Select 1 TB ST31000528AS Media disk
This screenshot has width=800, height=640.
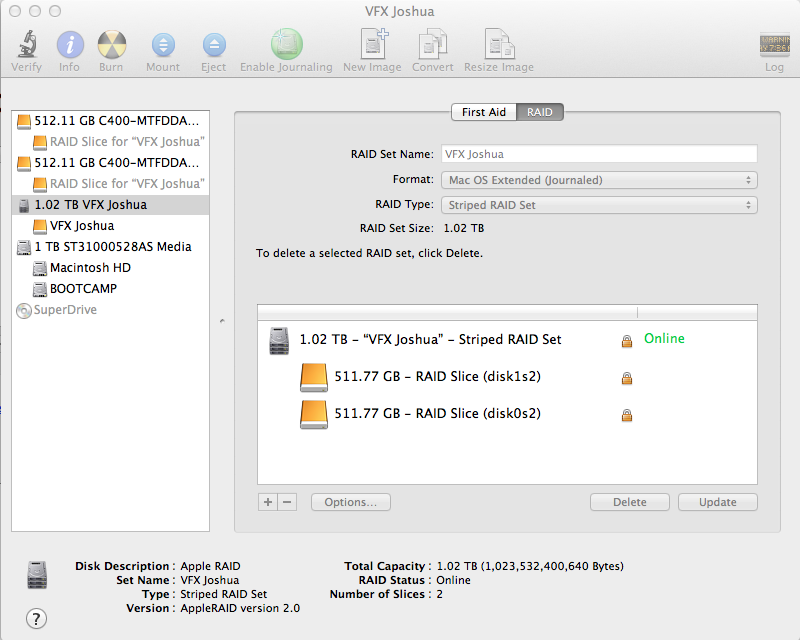[110, 247]
